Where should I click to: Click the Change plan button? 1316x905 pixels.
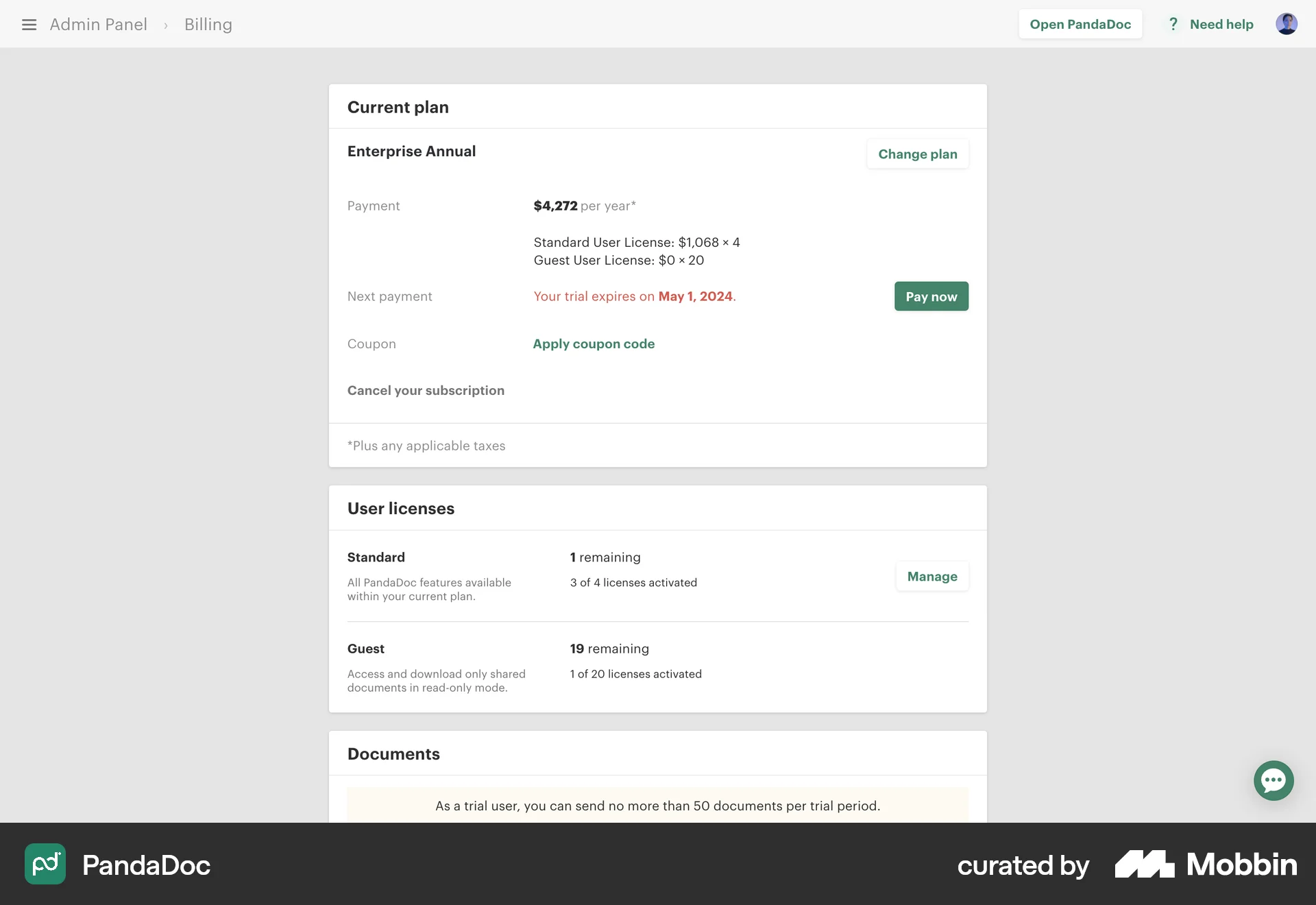pyautogui.click(x=917, y=154)
